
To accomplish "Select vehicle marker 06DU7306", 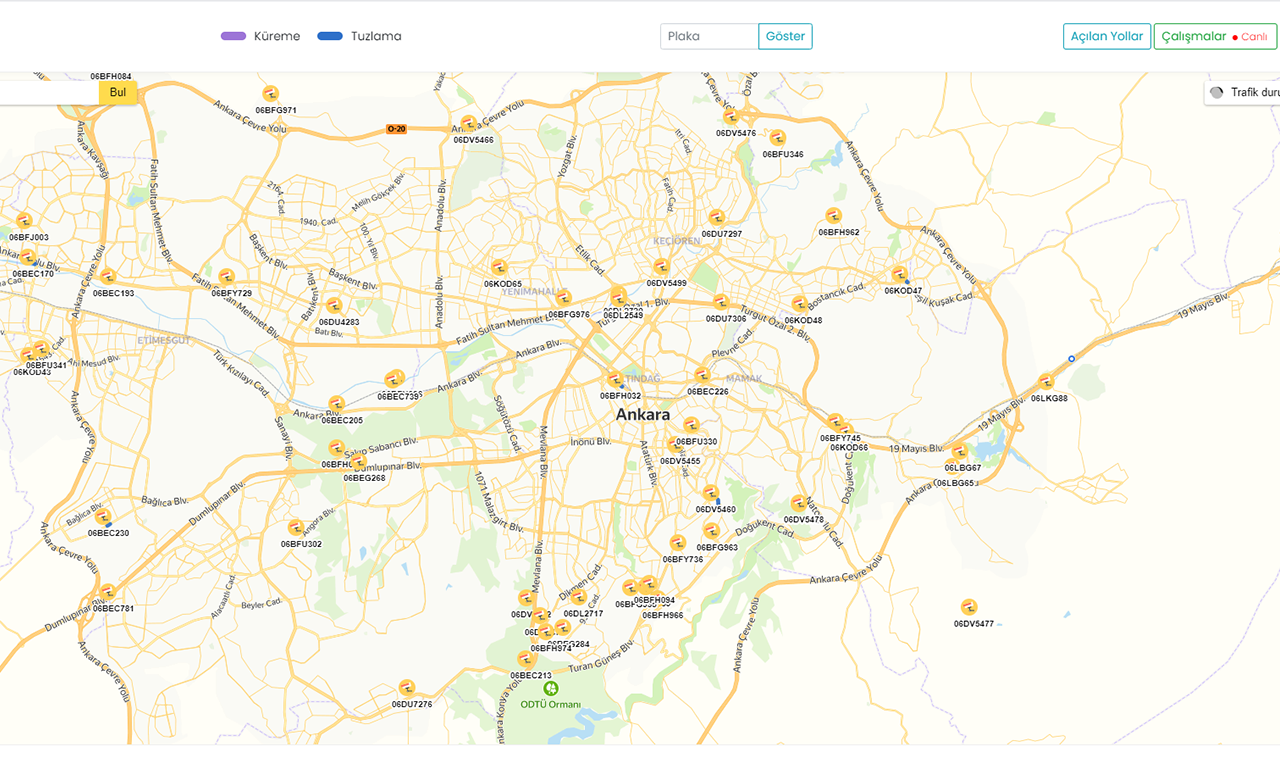I will 721,302.
